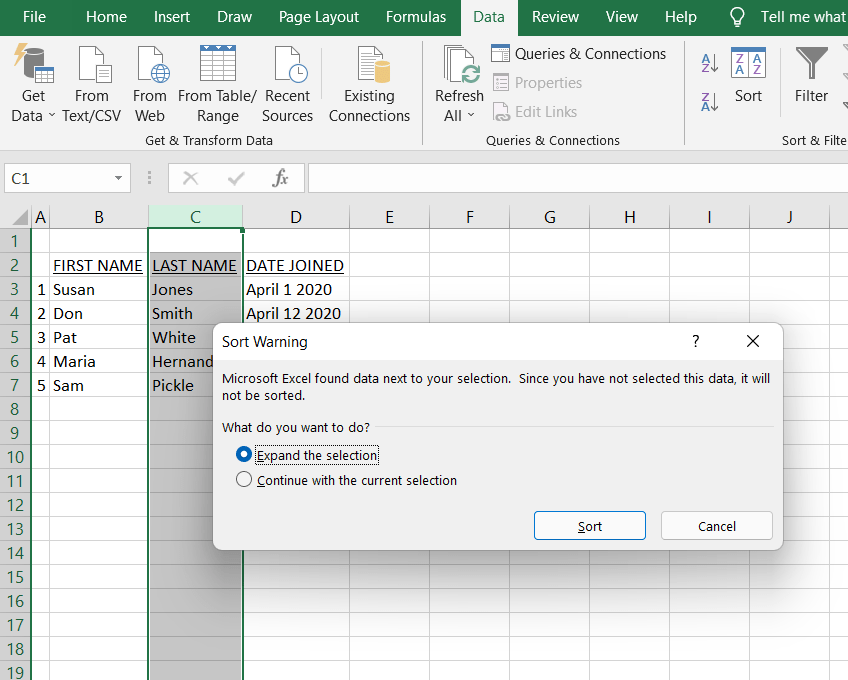Screen dimensions: 848x680
Task: Click the Queries & Connections button
Action: (579, 54)
